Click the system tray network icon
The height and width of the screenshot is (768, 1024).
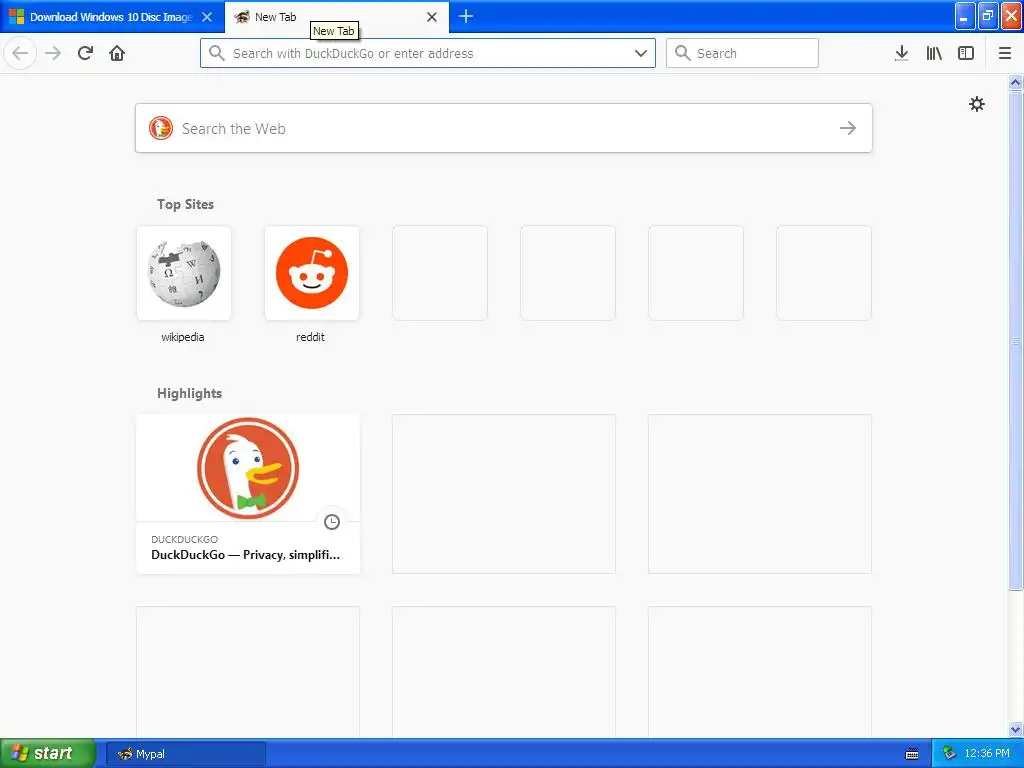pyautogui.click(x=949, y=754)
